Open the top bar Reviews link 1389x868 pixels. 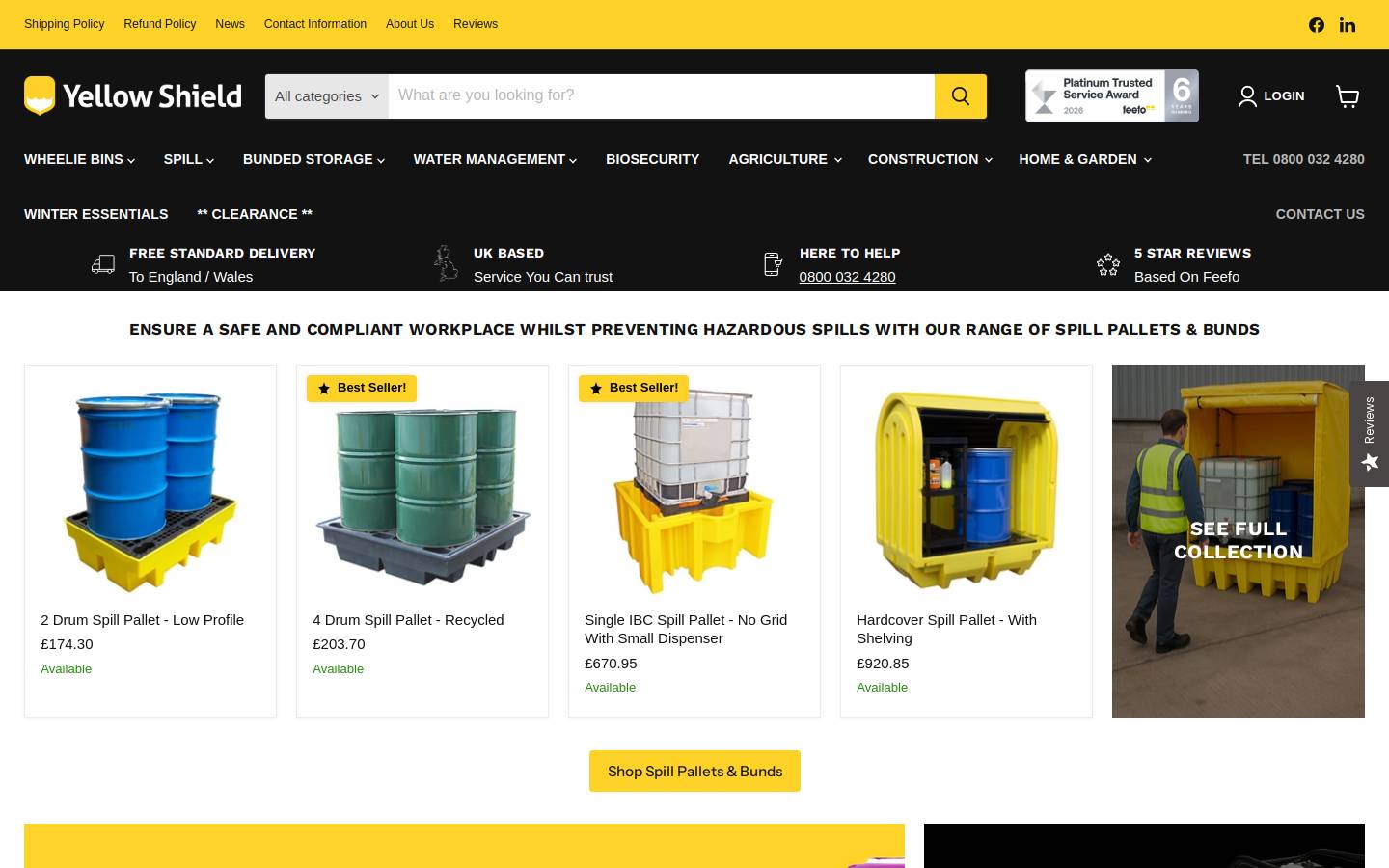476,24
